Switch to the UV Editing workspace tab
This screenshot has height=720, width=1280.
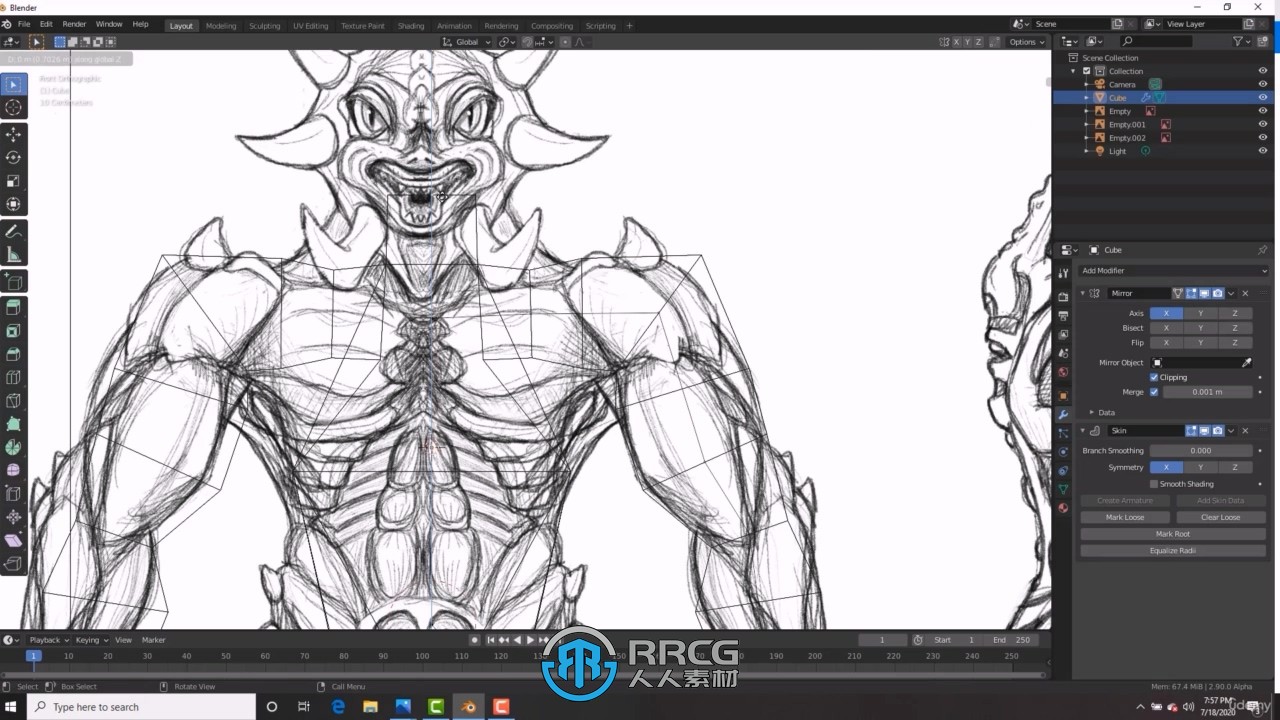coord(310,26)
